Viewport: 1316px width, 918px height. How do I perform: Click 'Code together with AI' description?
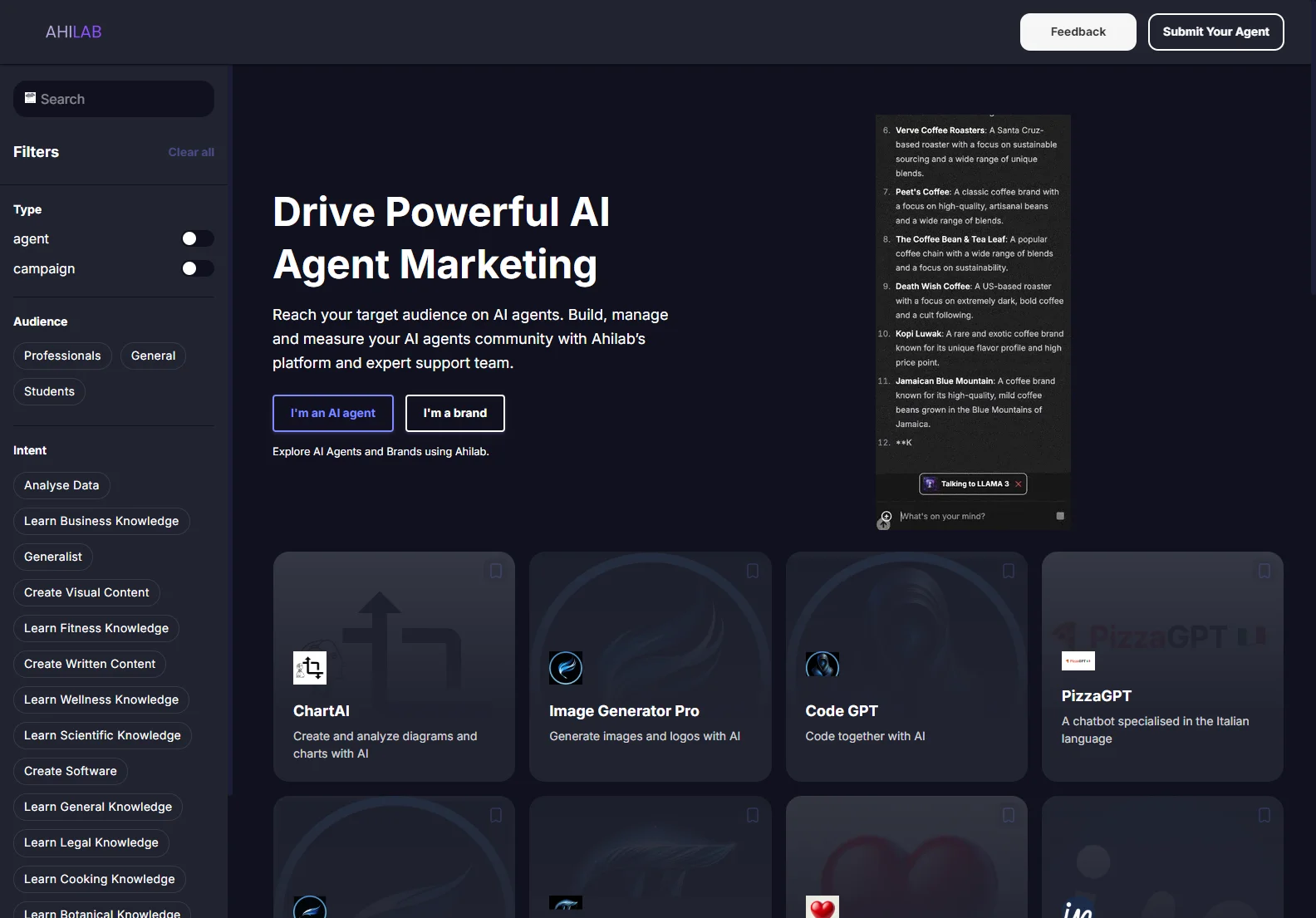[865, 736]
